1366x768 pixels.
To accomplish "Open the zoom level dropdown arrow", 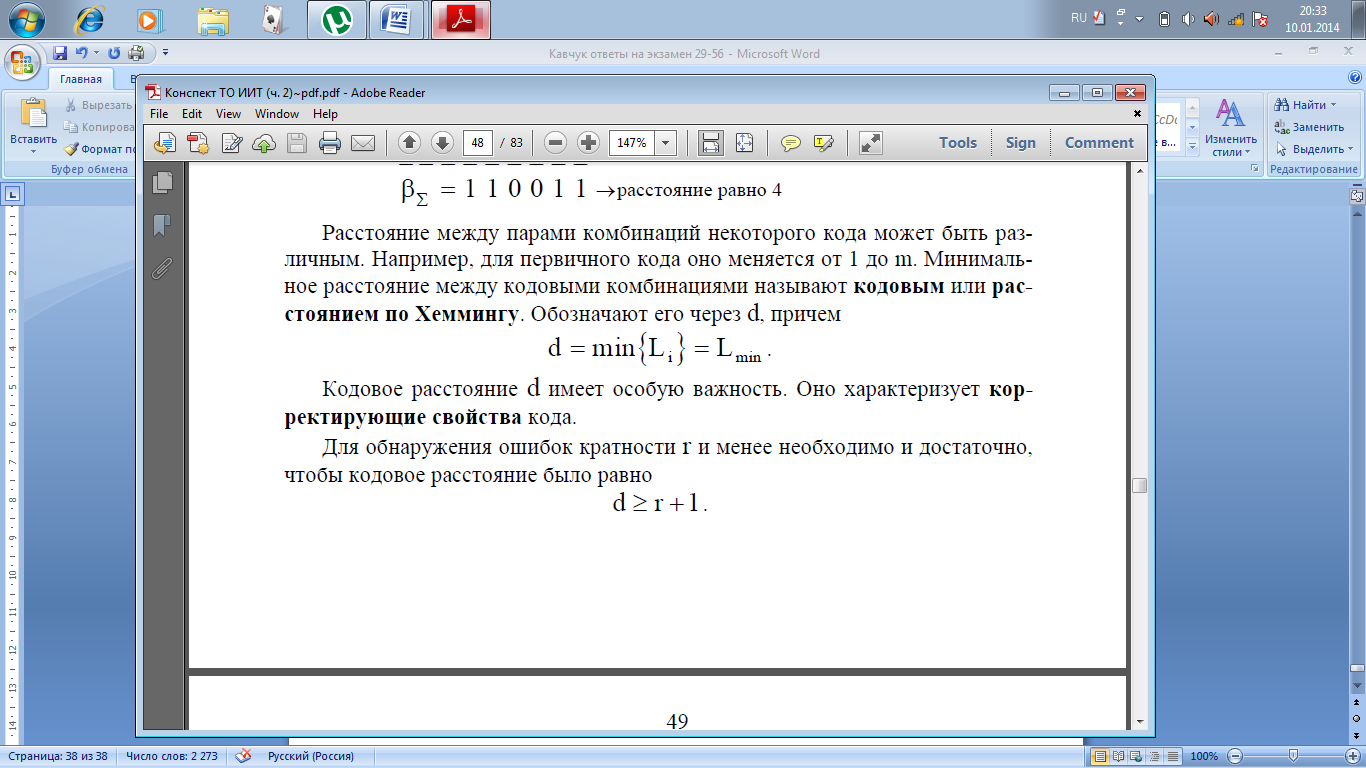I will [666, 143].
